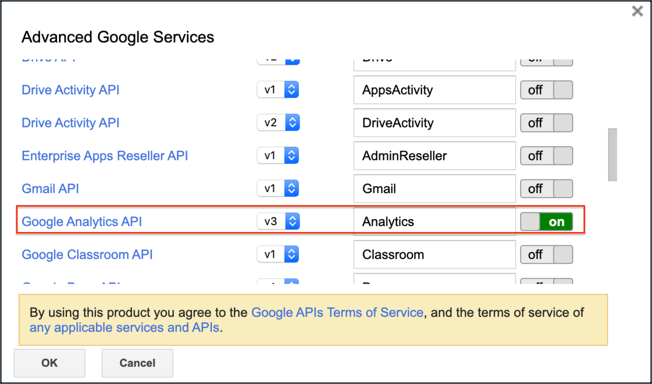
Task: Click the services list scrollbar thumb
Action: (x=612, y=154)
